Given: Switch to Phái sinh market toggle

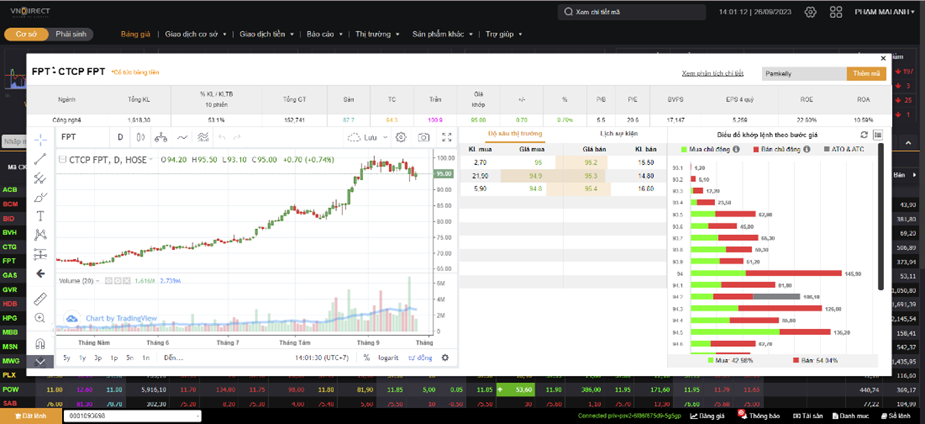Looking at the screenshot, I should [71, 34].
